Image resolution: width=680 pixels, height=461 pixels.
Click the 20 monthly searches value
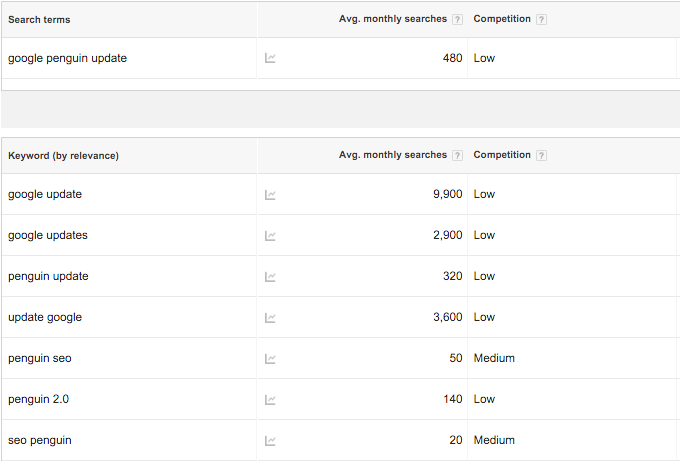[456, 440]
